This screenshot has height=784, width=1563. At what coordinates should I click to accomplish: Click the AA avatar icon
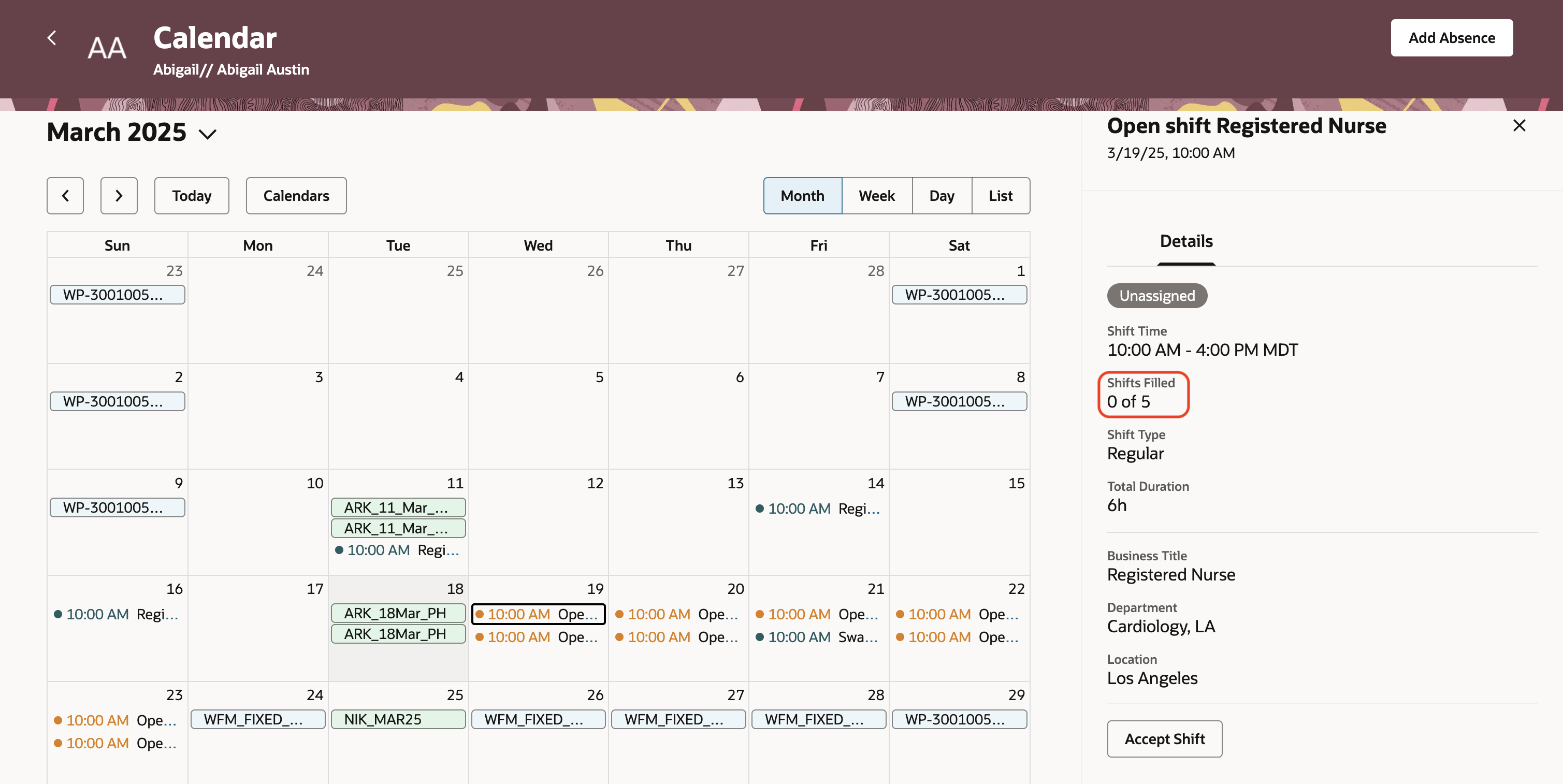click(x=107, y=48)
